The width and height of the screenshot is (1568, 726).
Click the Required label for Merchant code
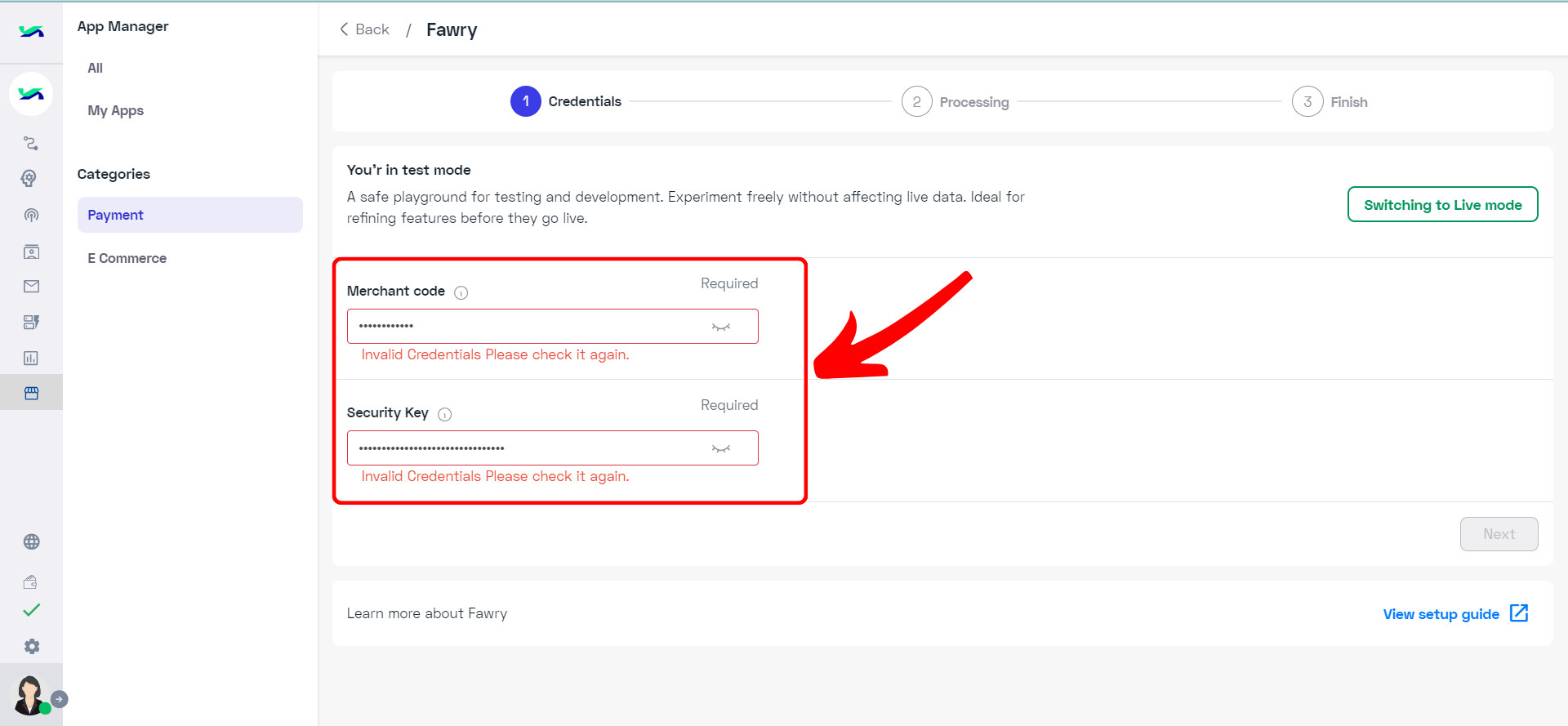[729, 283]
